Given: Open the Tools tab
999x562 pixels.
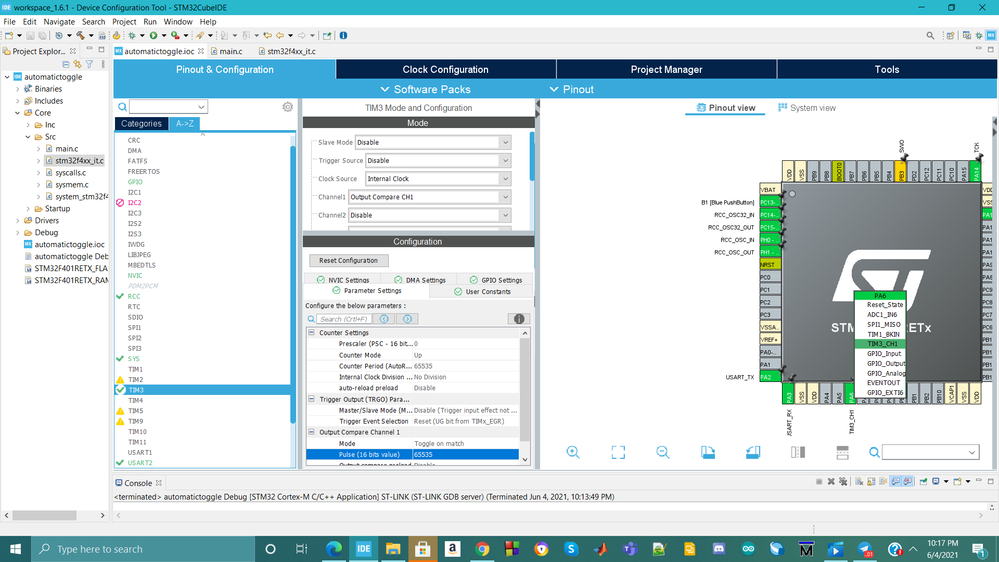Looking at the screenshot, I should tap(887, 69).
